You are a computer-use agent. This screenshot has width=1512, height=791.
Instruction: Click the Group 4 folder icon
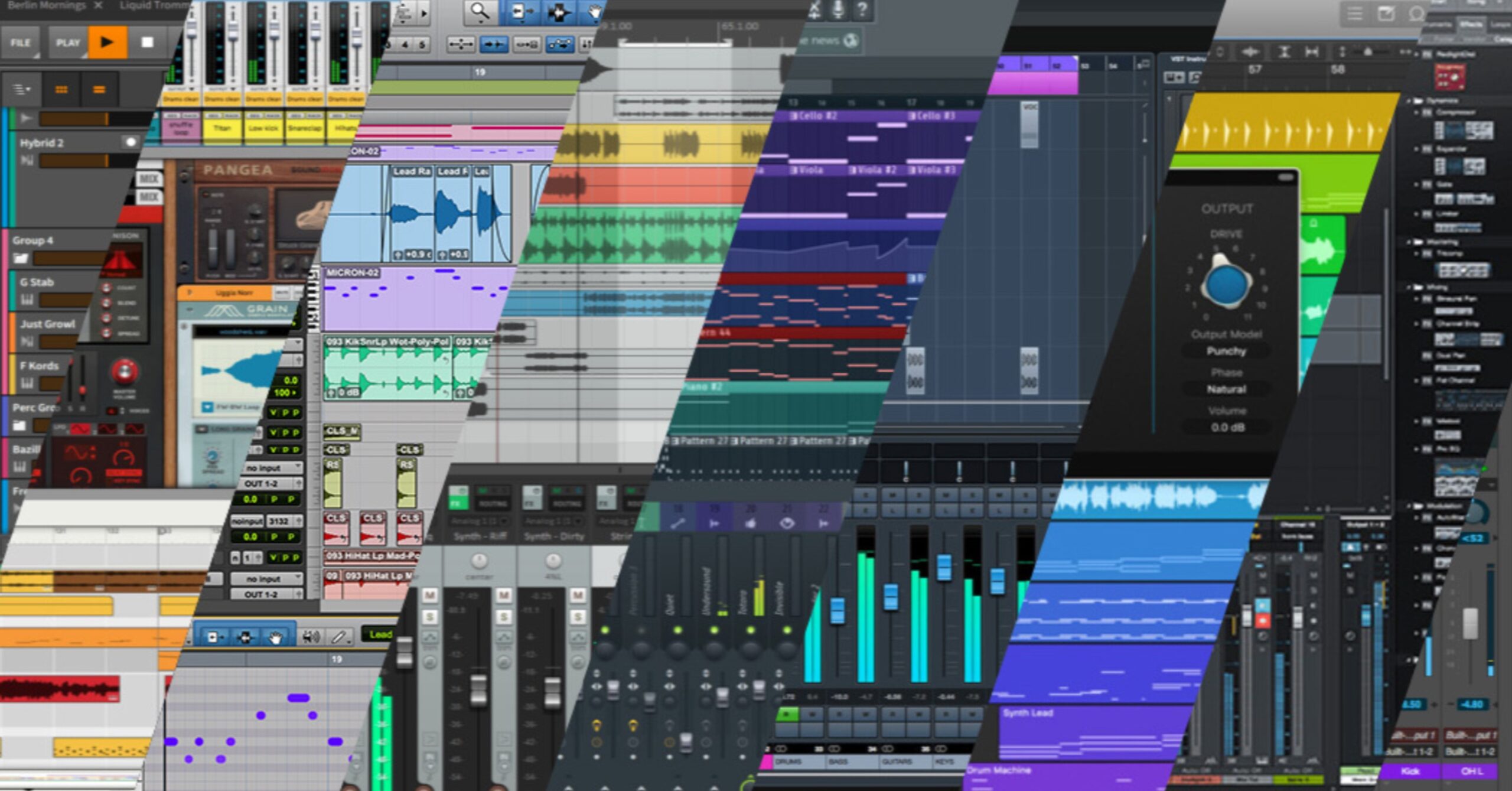click(21, 258)
